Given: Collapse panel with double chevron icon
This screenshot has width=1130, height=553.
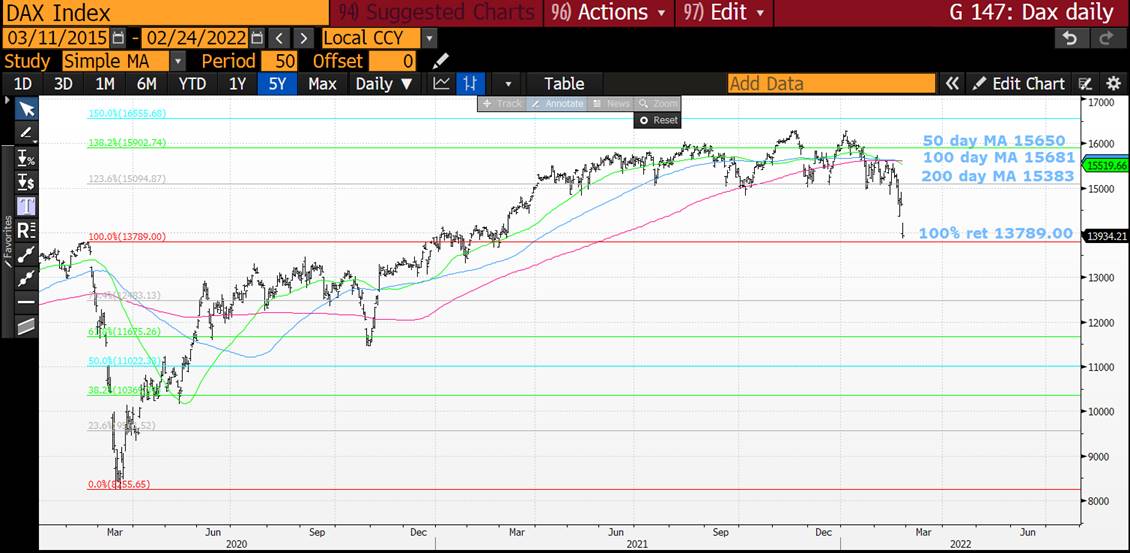Looking at the screenshot, I should point(952,84).
